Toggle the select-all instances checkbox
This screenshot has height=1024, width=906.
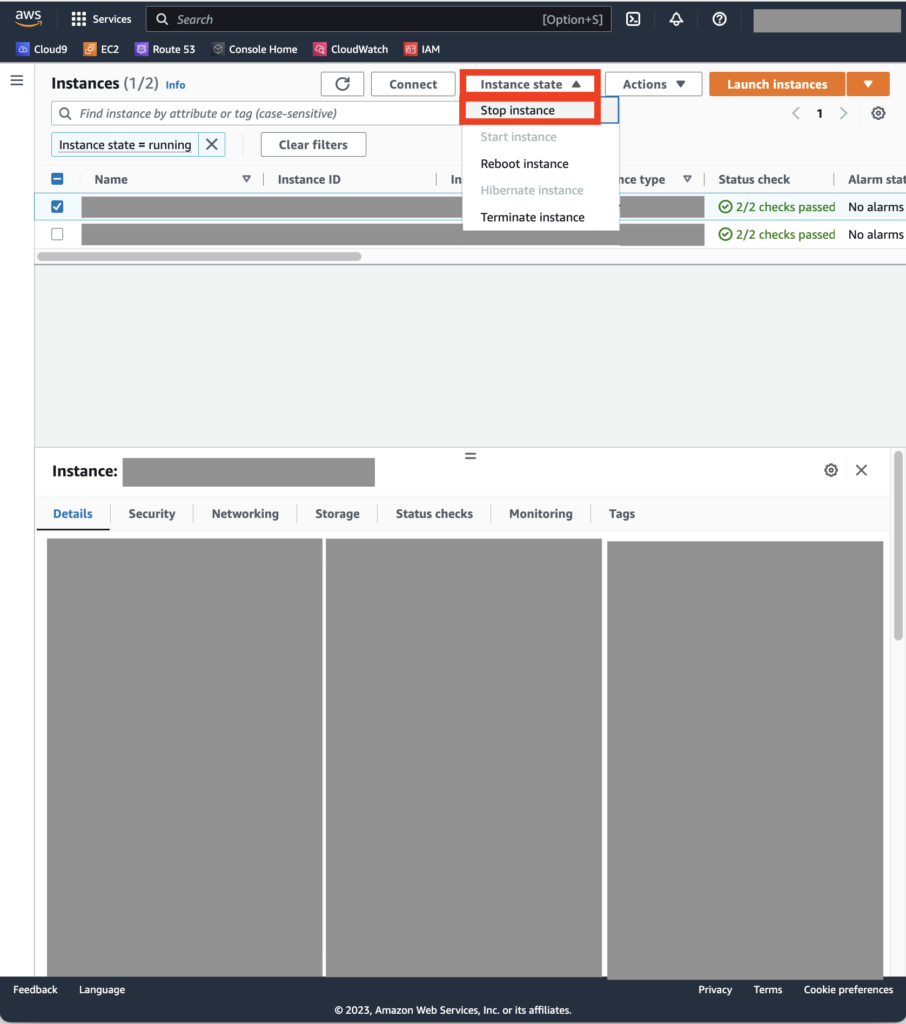[x=57, y=179]
